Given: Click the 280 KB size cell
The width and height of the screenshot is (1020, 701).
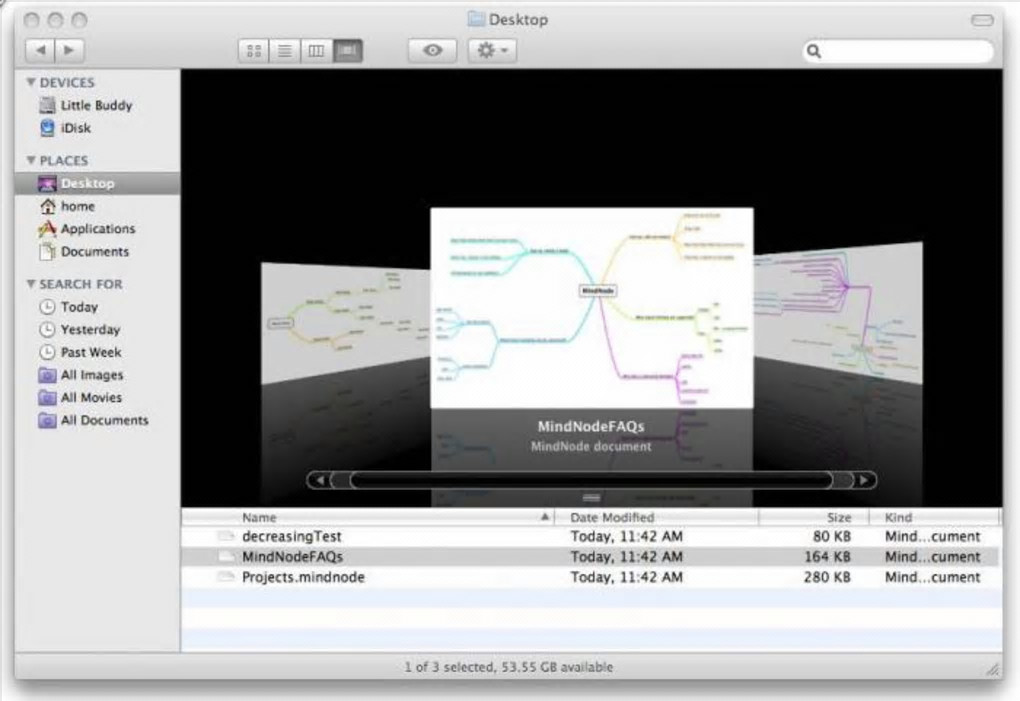Looking at the screenshot, I should click(x=827, y=577).
